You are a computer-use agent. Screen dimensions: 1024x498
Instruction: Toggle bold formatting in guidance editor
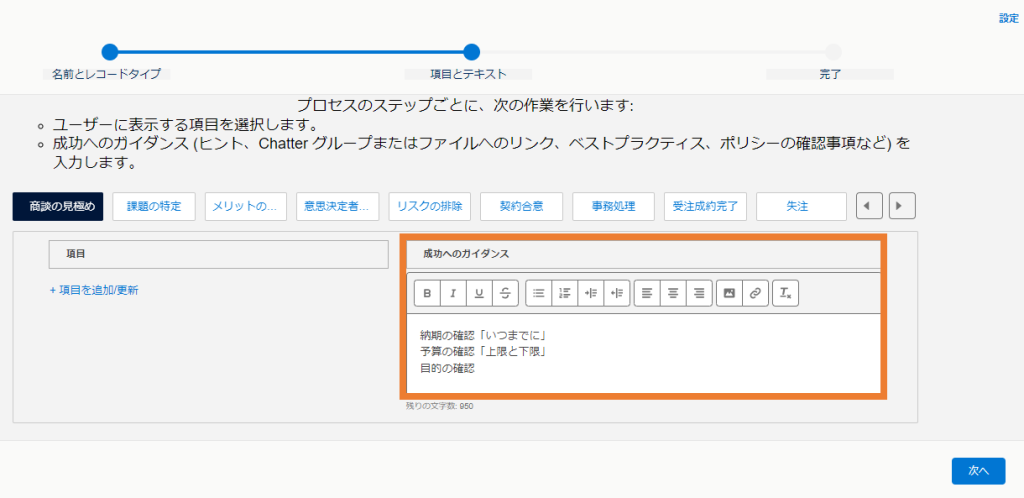tap(427, 293)
